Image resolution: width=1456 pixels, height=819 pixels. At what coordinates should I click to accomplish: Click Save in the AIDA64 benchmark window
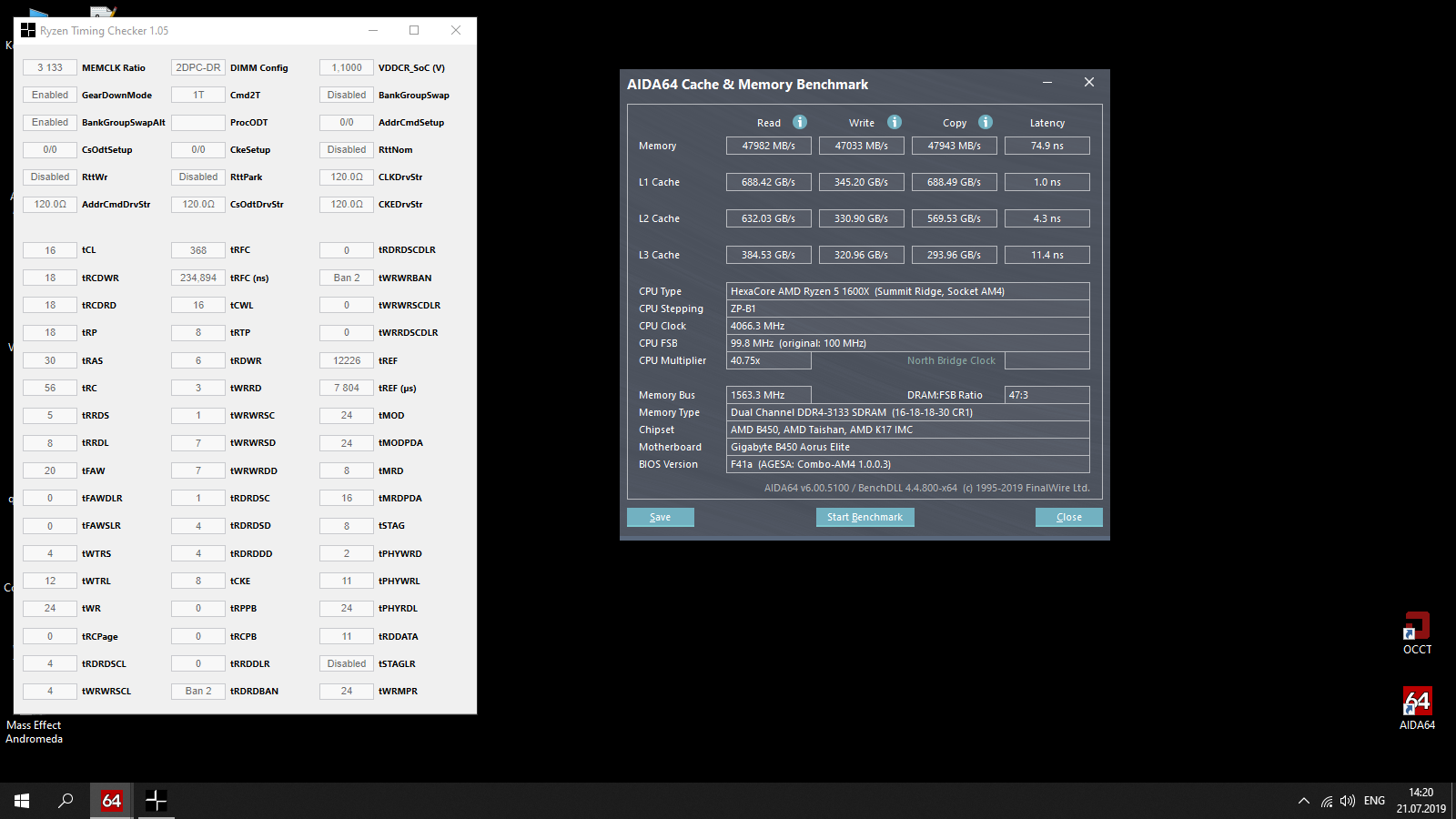click(661, 517)
